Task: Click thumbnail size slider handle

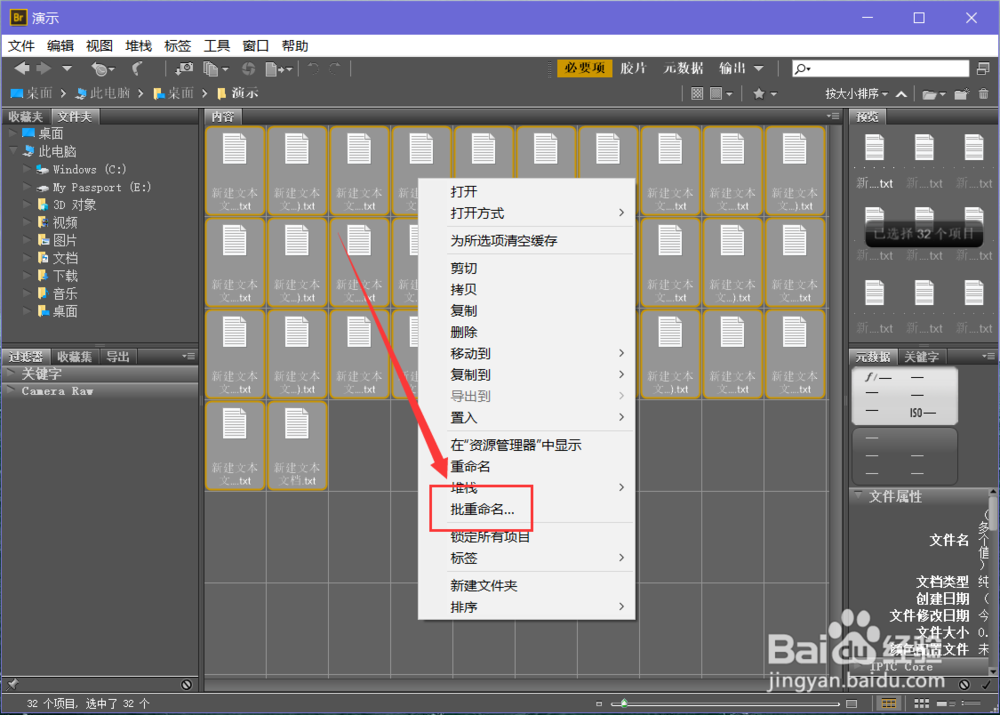Action: (624, 704)
